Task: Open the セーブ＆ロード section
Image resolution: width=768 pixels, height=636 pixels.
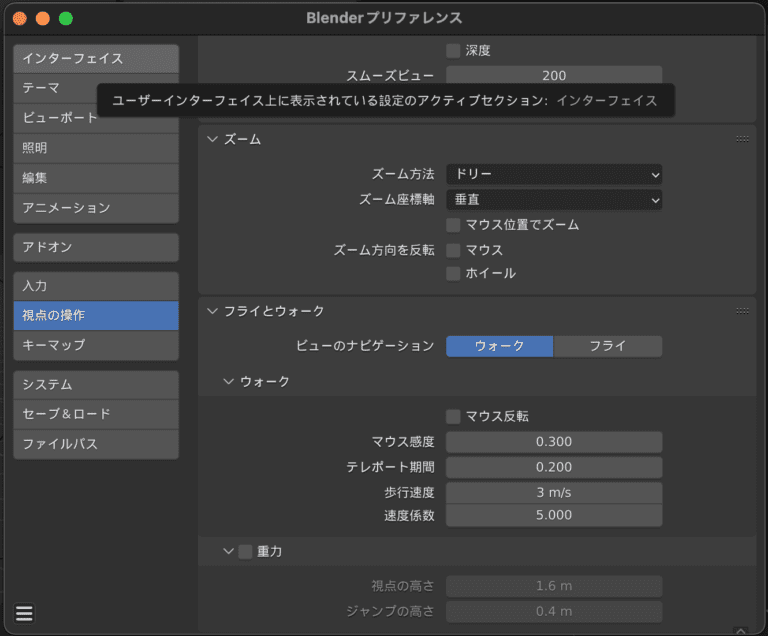Action: coord(96,415)
